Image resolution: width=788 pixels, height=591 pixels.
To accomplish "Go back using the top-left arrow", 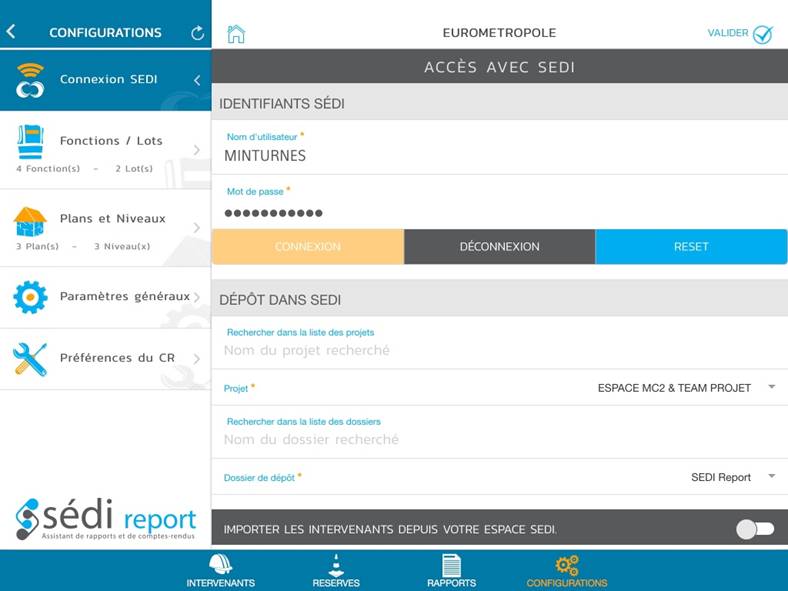I will point(11,32).
